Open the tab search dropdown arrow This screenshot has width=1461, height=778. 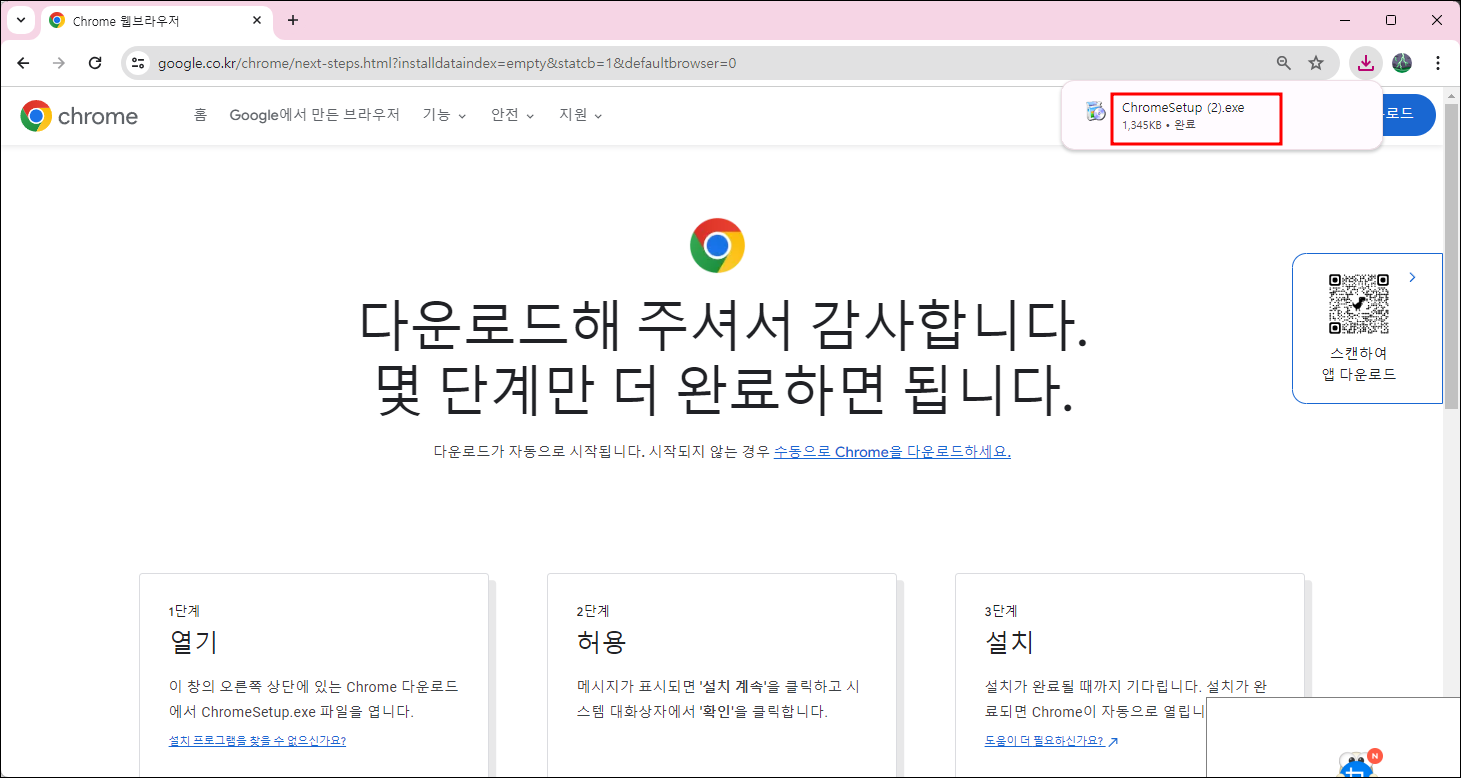point(21,20)
